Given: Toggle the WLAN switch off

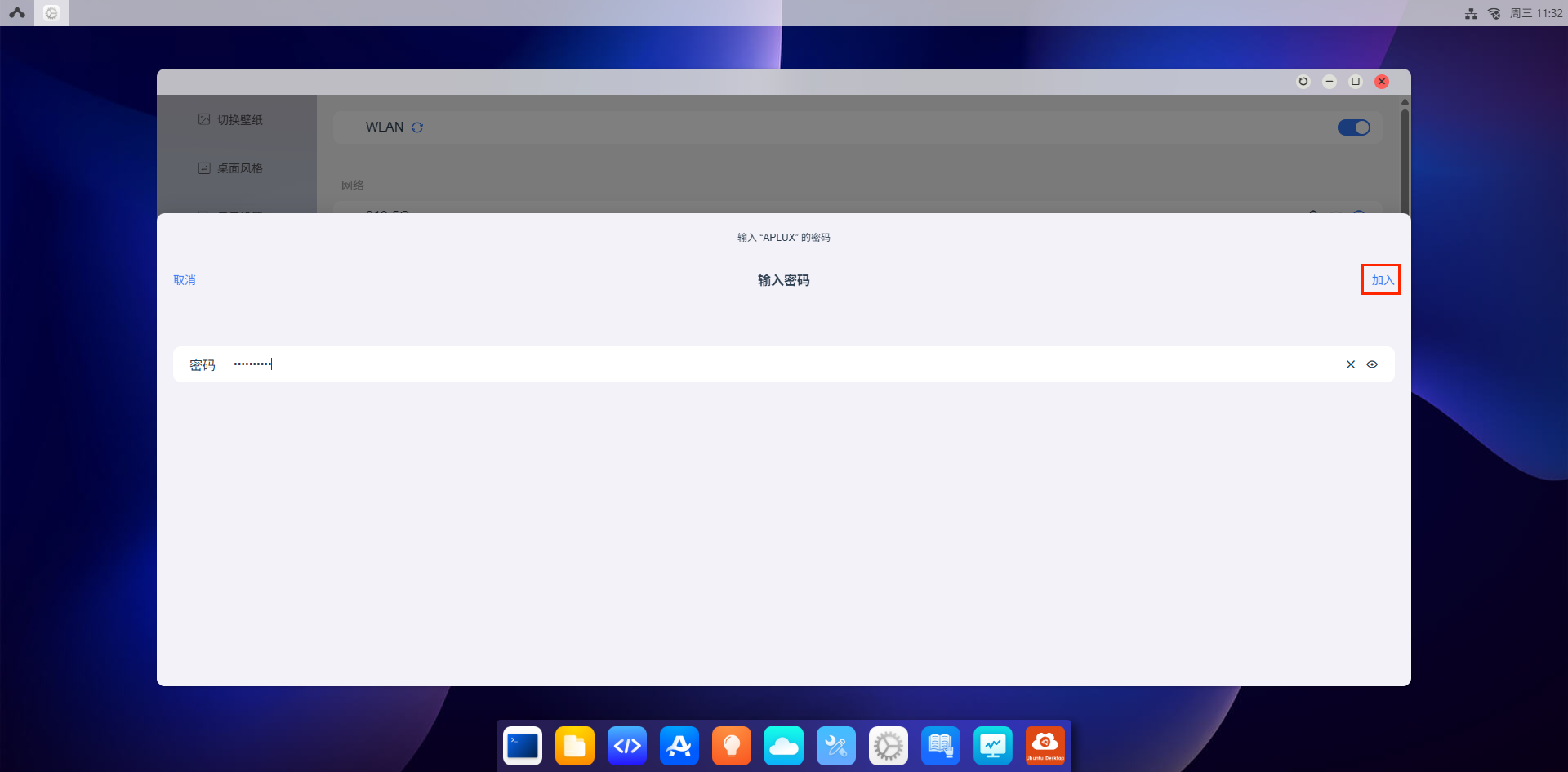Looking at the screenshot, I should coord(1353,127).
